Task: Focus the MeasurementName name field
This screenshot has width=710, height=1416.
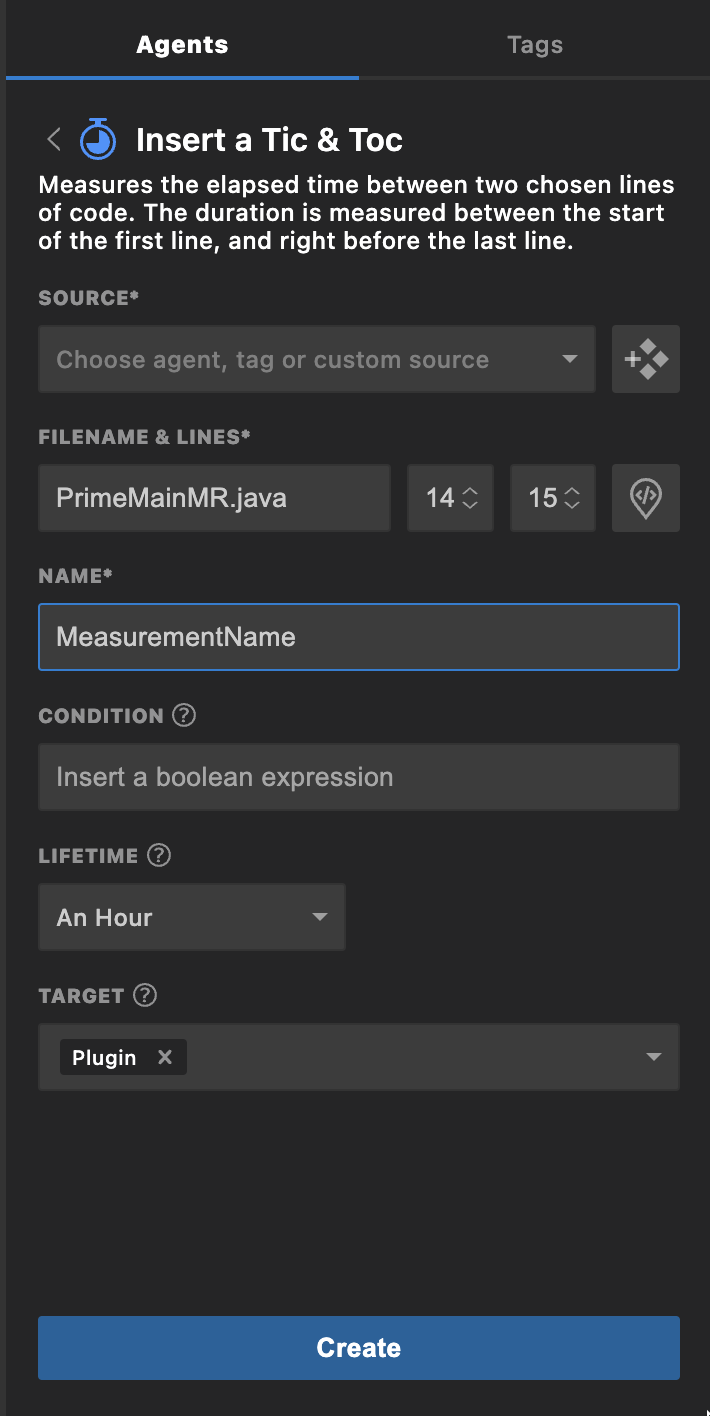Action: (358, 637)
